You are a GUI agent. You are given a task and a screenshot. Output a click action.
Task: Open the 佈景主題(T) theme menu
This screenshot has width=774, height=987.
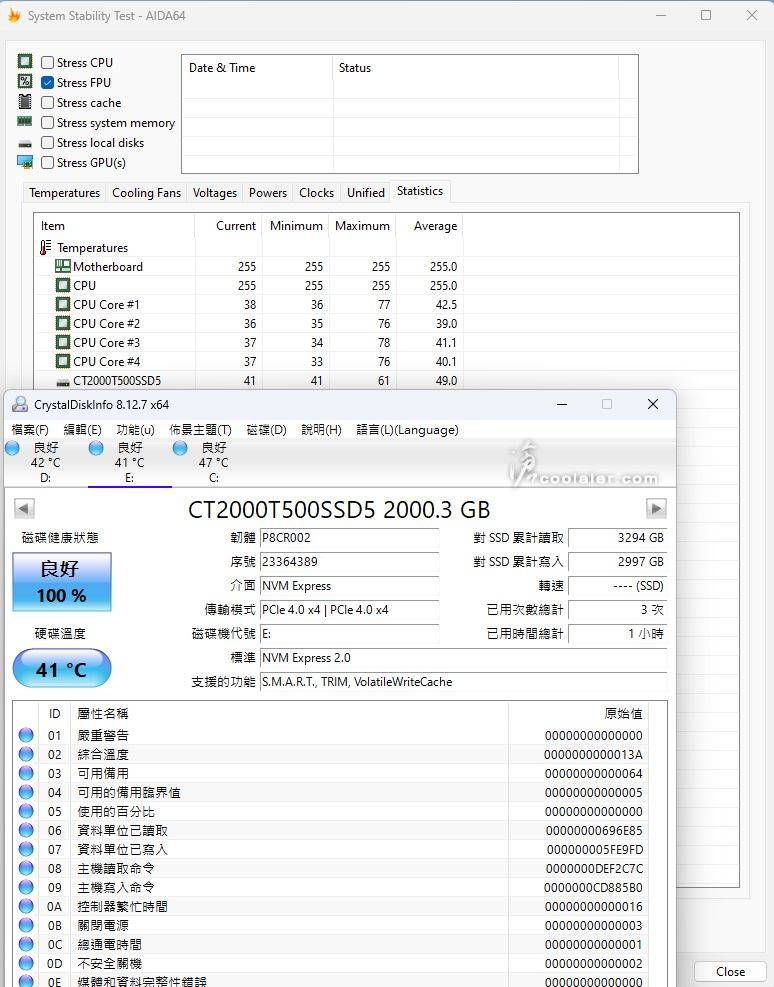[x=200, y=430]
